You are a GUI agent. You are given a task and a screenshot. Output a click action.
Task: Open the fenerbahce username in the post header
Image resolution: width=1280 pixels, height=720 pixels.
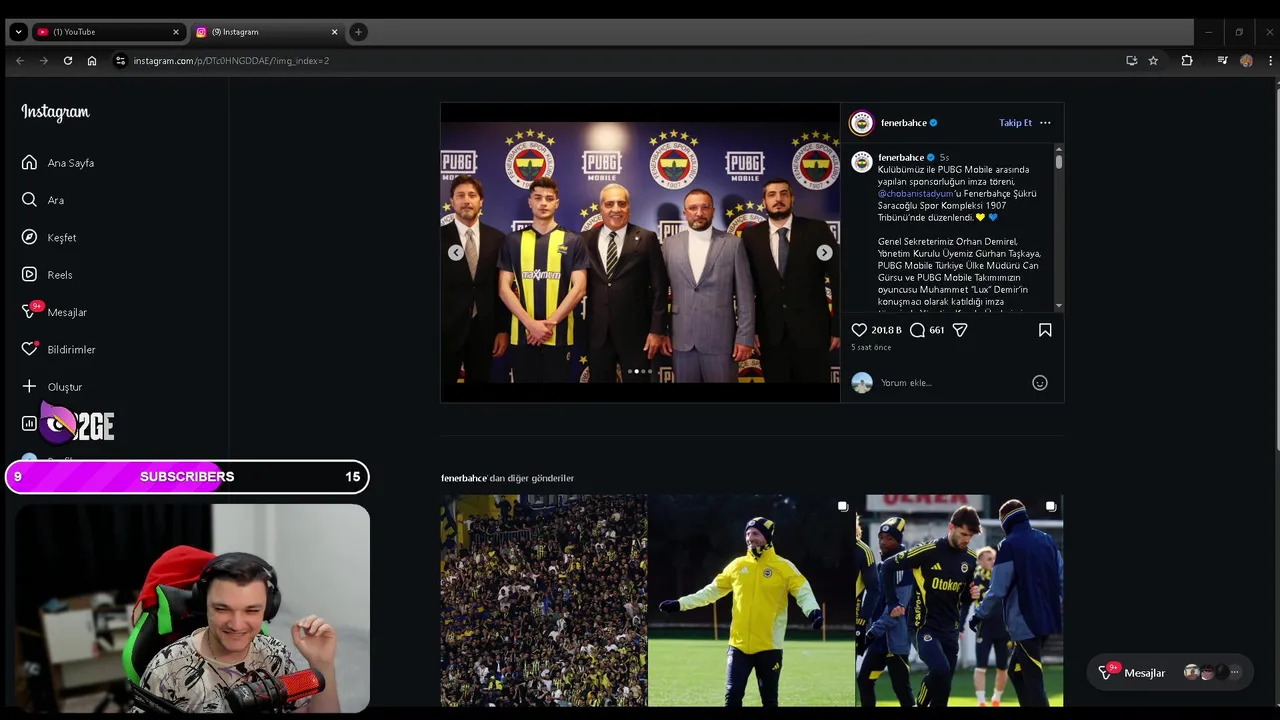(x=904, y=123)
